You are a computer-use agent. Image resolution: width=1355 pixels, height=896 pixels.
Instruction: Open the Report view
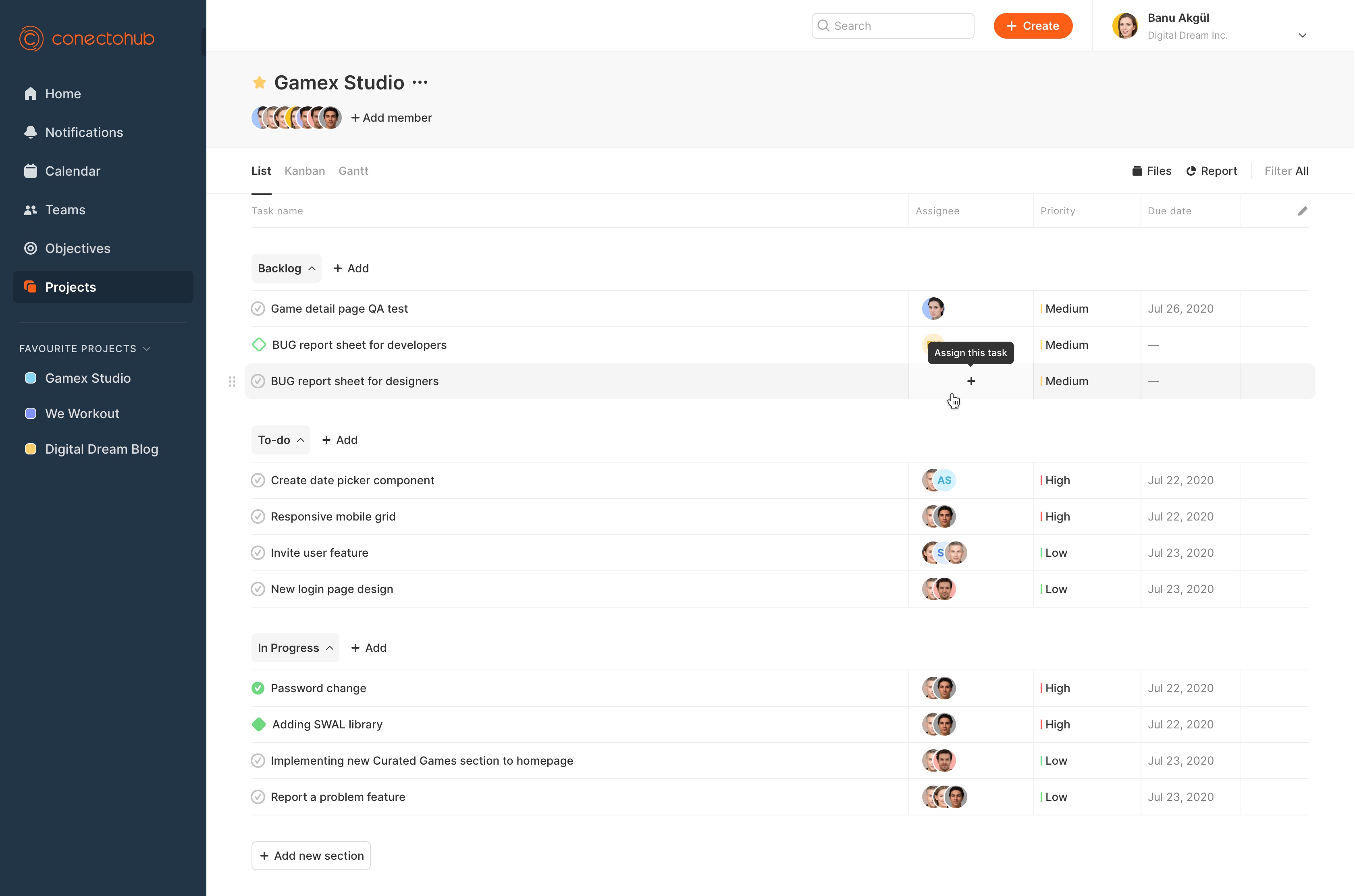1211,171
